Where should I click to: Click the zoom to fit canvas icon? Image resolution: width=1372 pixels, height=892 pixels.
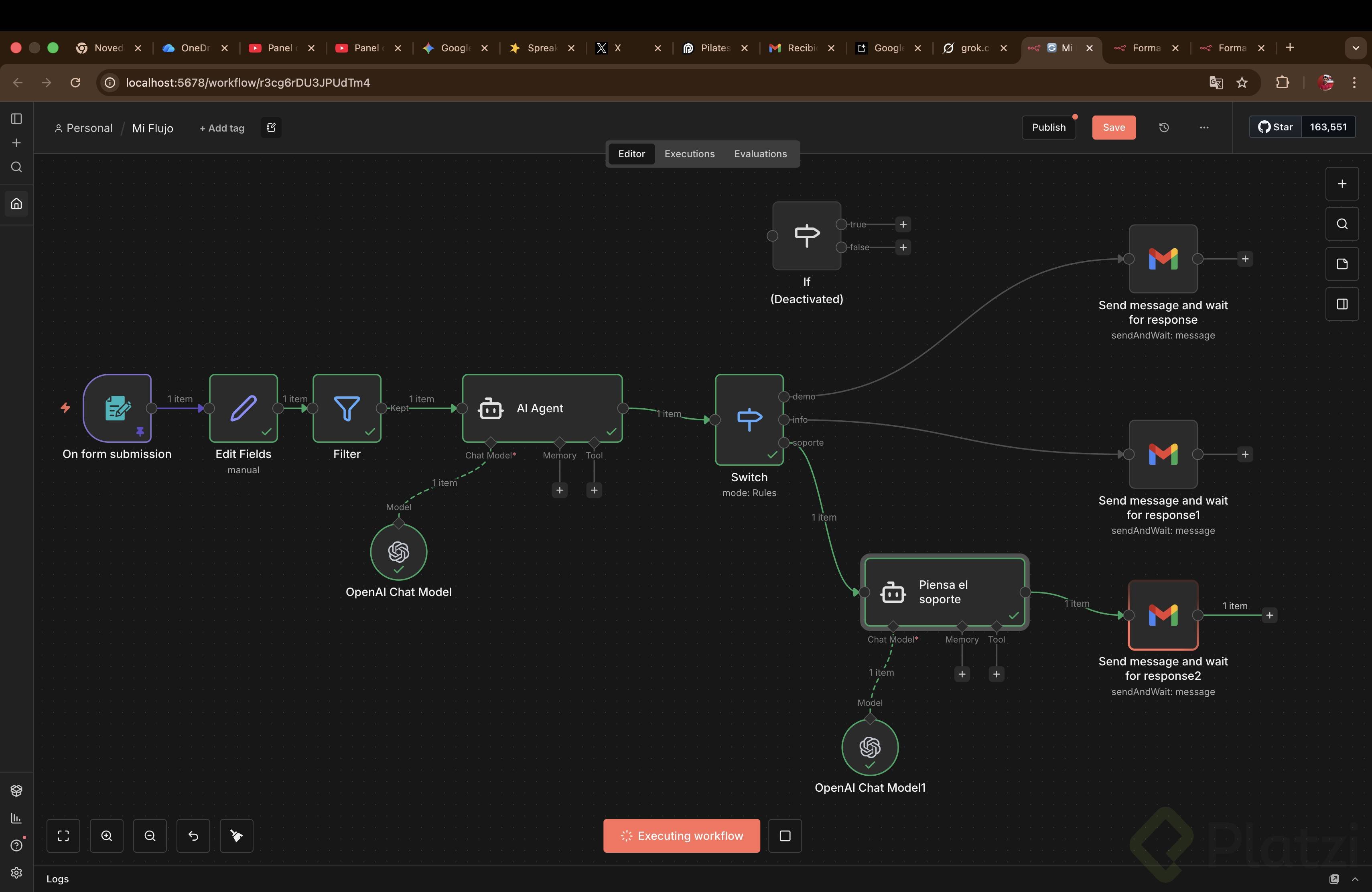[63, 835]
